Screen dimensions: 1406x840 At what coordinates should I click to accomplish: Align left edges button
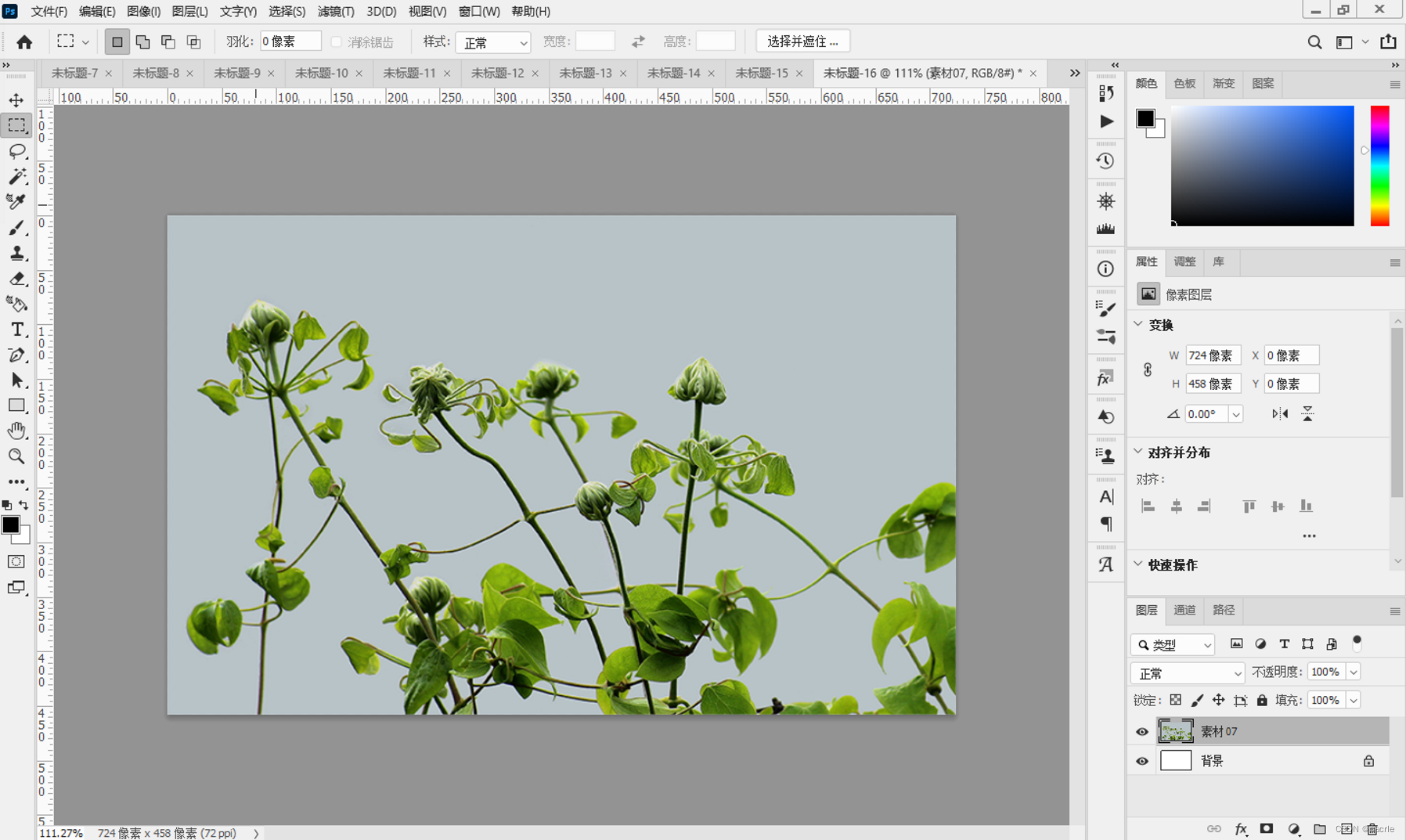(x=1148, y=507)
